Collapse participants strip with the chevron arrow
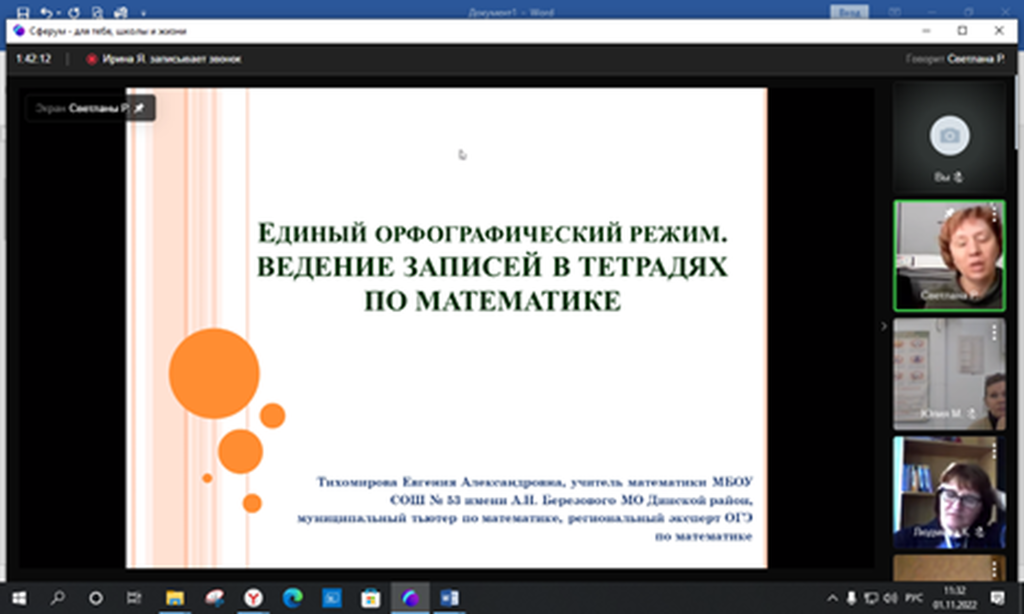Screen dimensions: 1024x614 pos(884,326)
